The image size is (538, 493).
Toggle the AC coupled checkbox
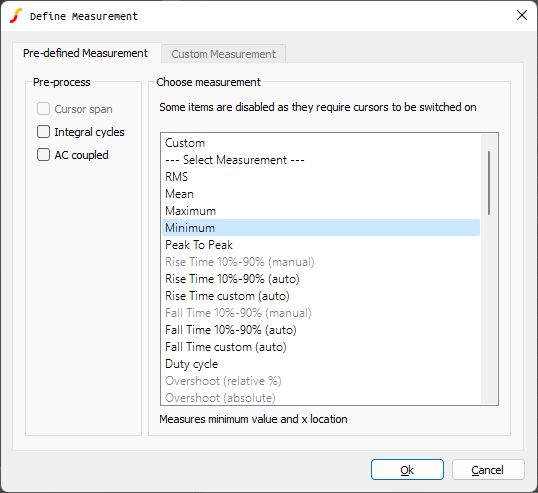pos(43,155)
